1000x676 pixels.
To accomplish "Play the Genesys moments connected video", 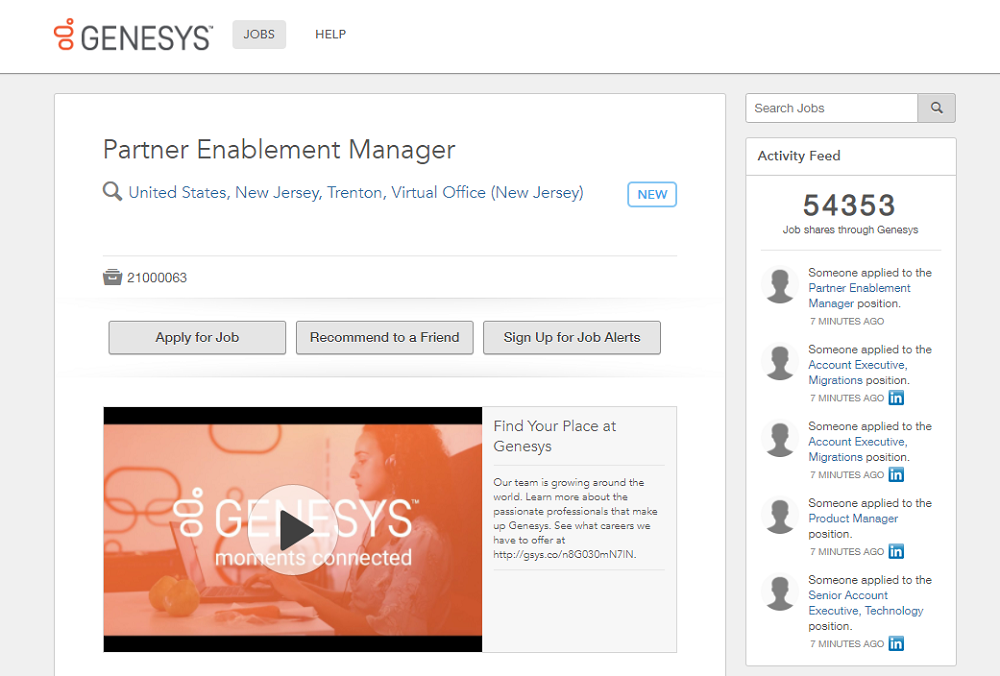I will [293, 530].
